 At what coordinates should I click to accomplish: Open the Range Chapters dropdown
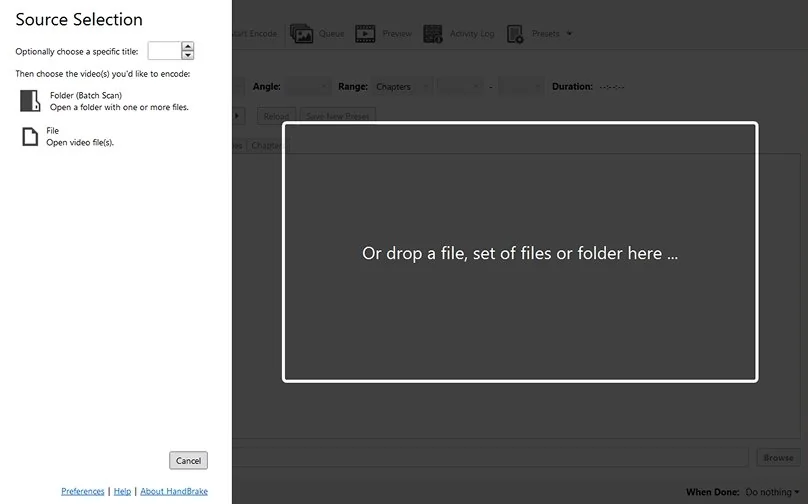[402, 87]
